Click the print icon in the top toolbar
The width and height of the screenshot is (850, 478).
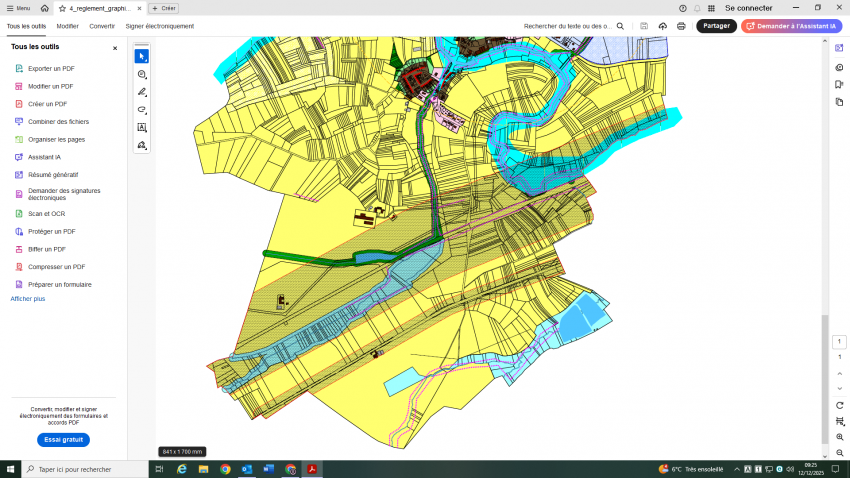coord(681,26)
